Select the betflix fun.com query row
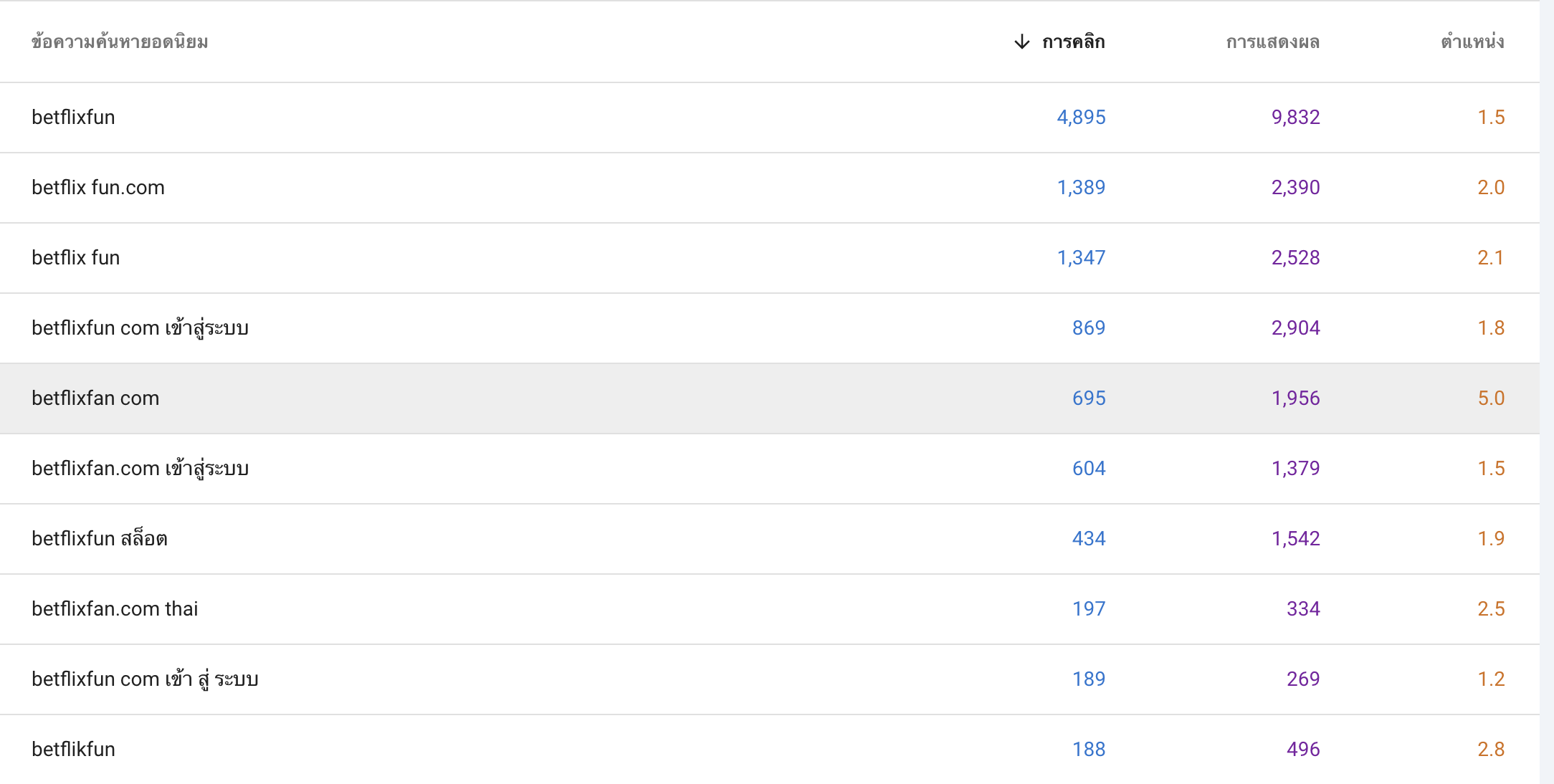 [770, 188]
